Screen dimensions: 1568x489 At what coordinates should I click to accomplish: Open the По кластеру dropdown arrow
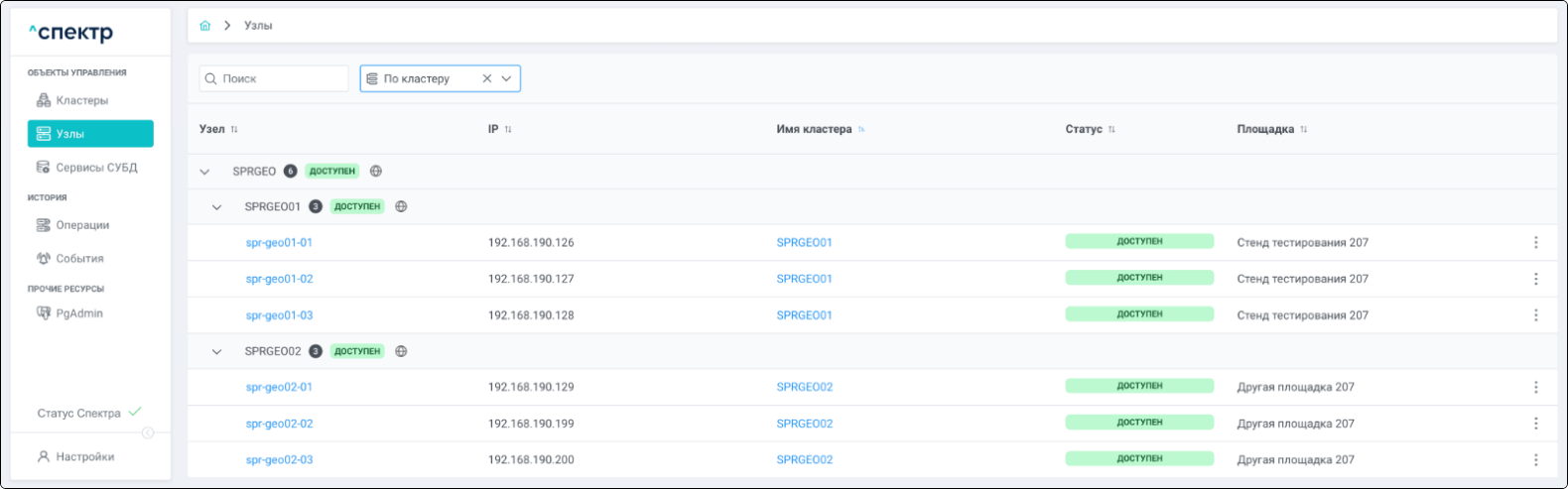pyautogui.click(x=506, y=78)
